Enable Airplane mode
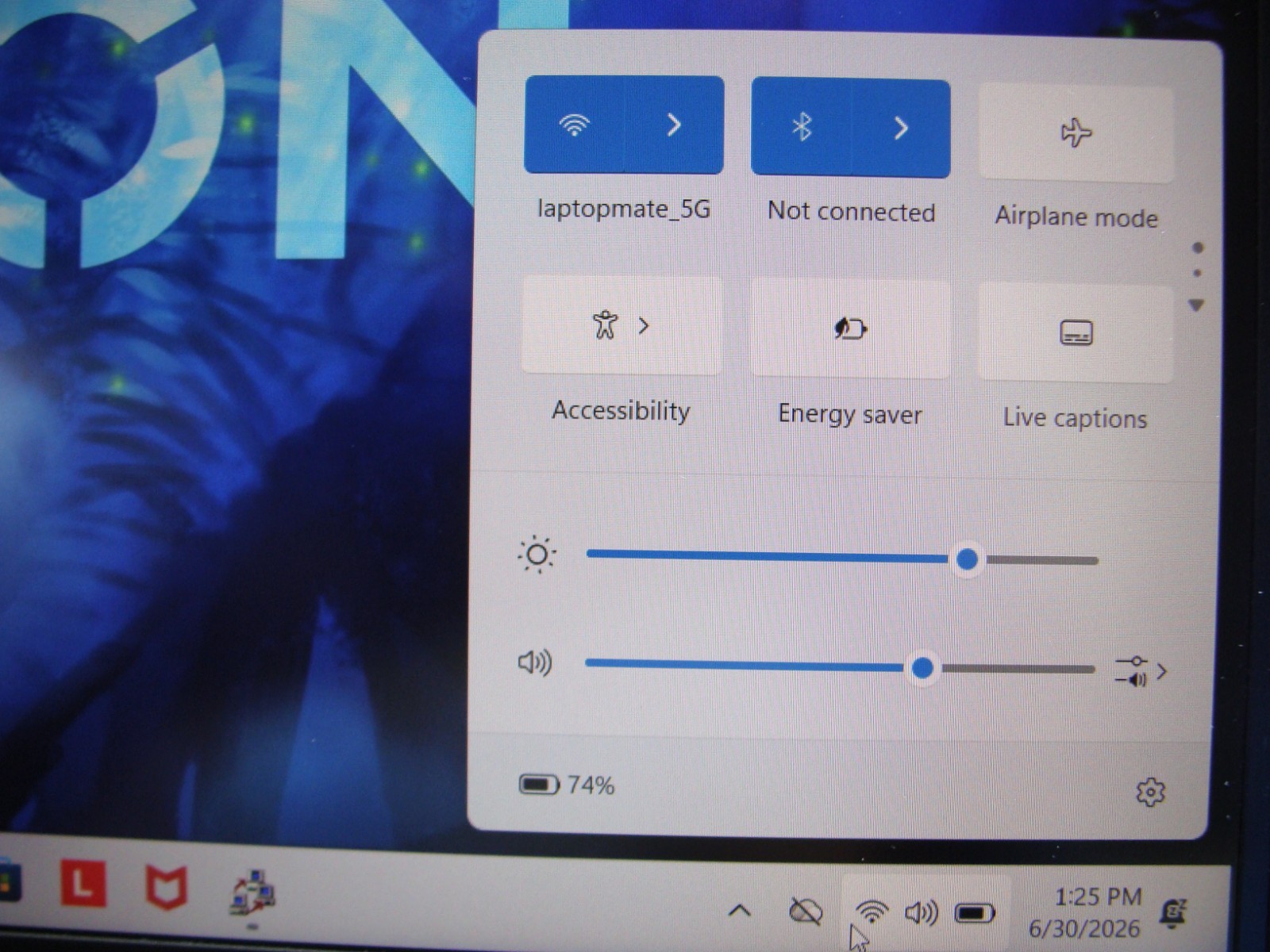Viewport: 1270px width, 952px height. point(1076,132)
